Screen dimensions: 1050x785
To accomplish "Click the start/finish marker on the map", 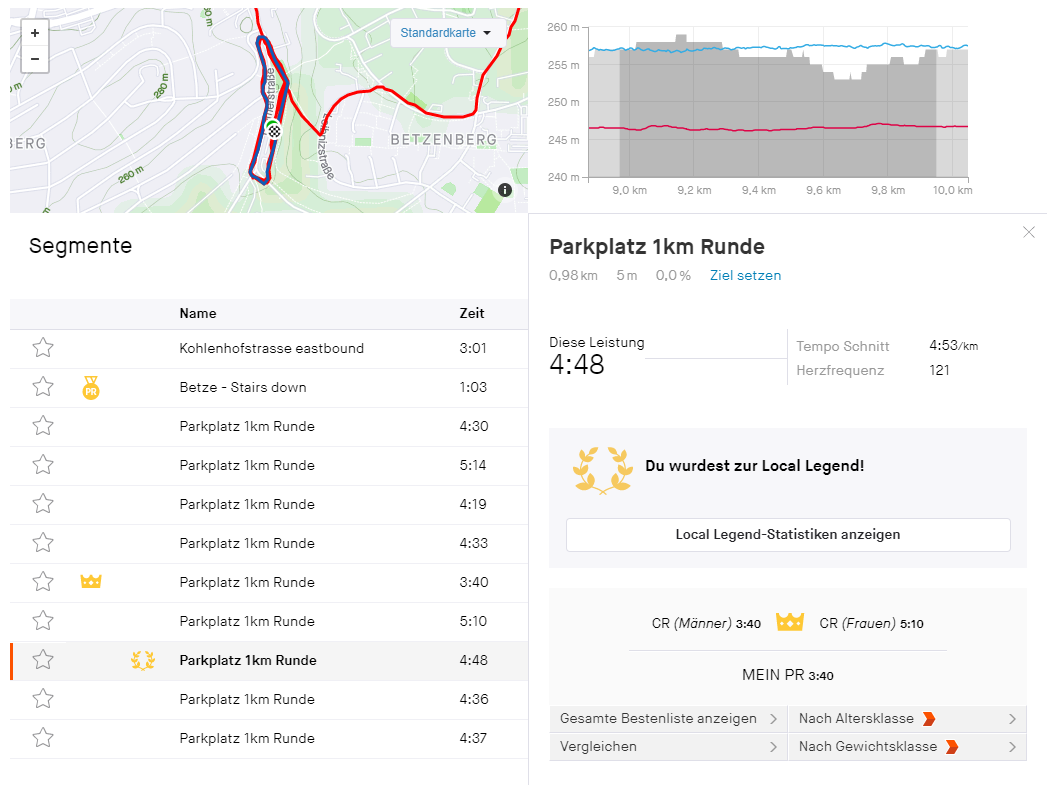I will [273, 129].
